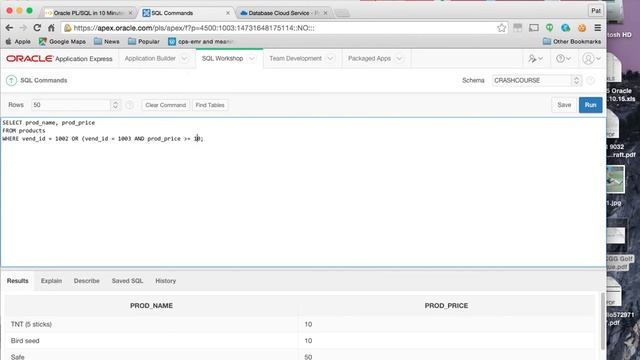The image size is (640, 360).
Task: Open the Google Maps bookmark
Action: point(62,42)
